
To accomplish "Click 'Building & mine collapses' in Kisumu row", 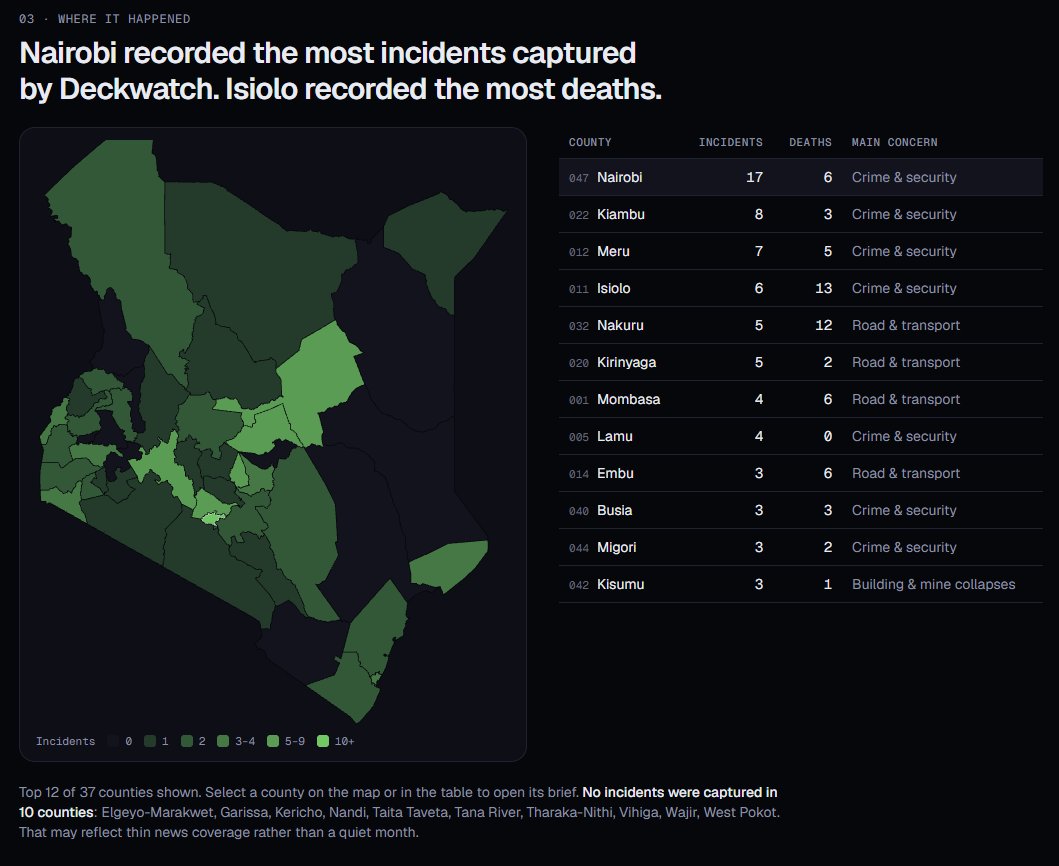I will (x=933, y=584).
